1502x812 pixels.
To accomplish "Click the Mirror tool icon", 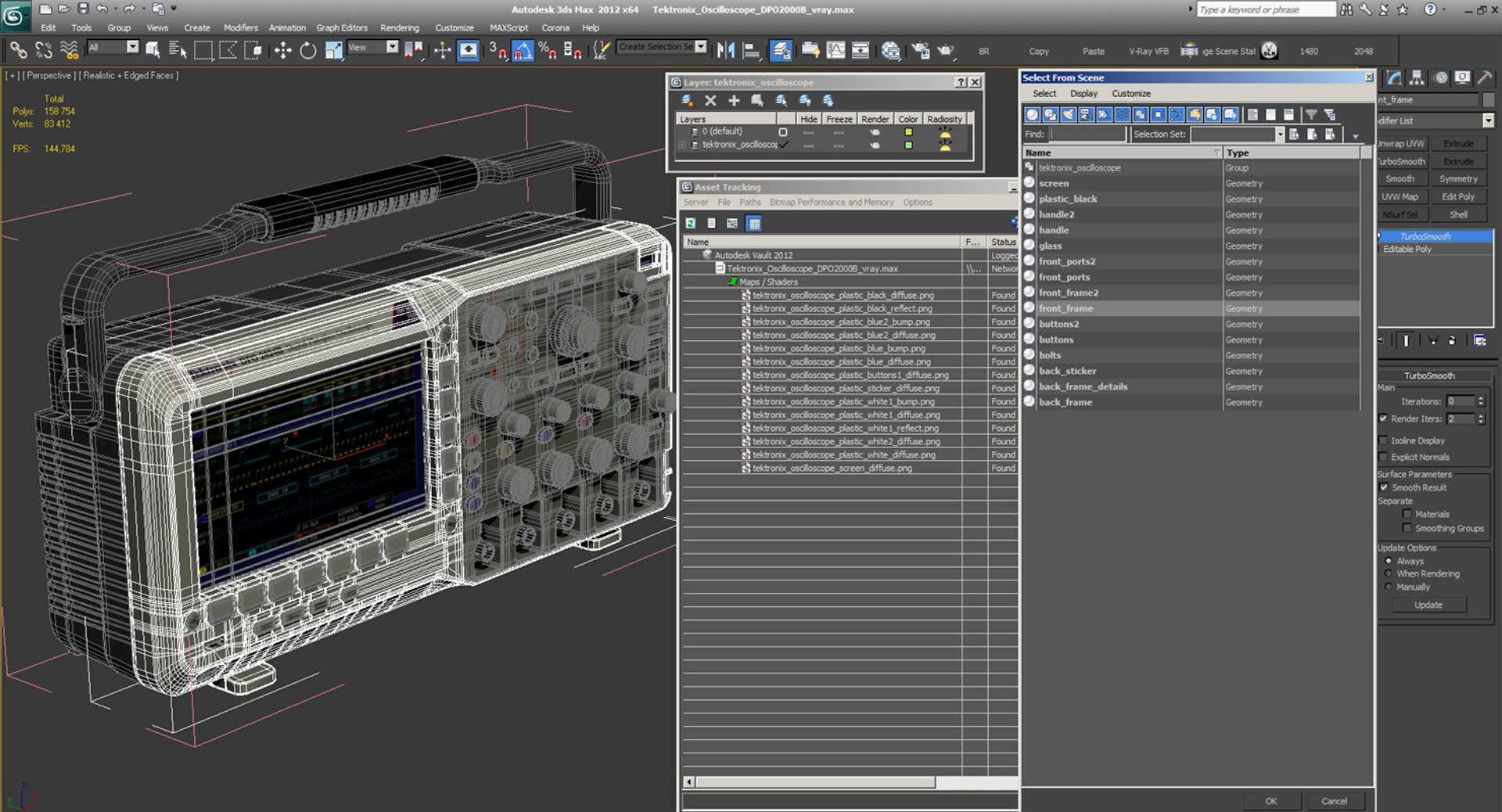I will click(725, 51).
